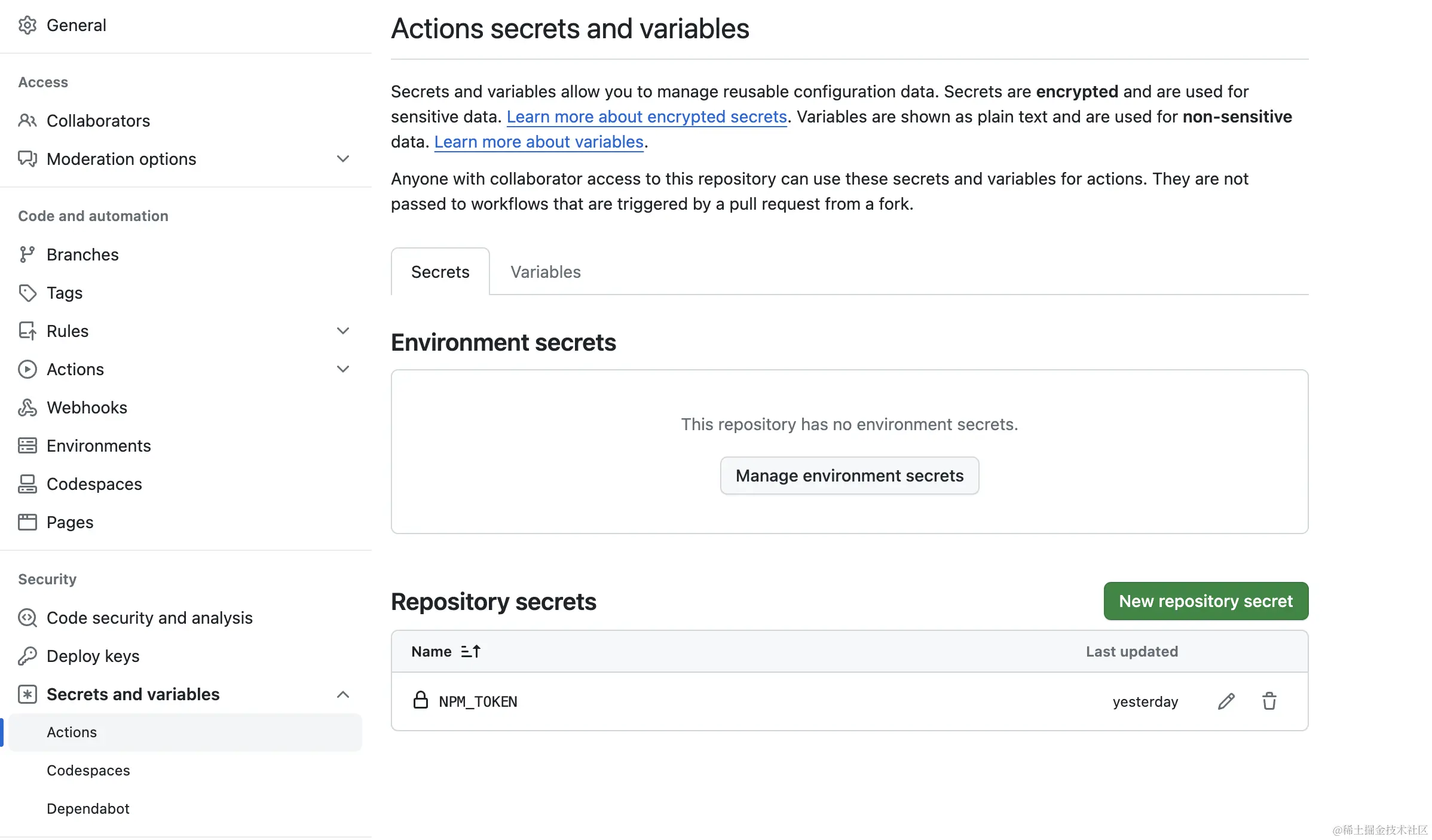
Task: Click the Manage environment secrets button
Action: 849,476
